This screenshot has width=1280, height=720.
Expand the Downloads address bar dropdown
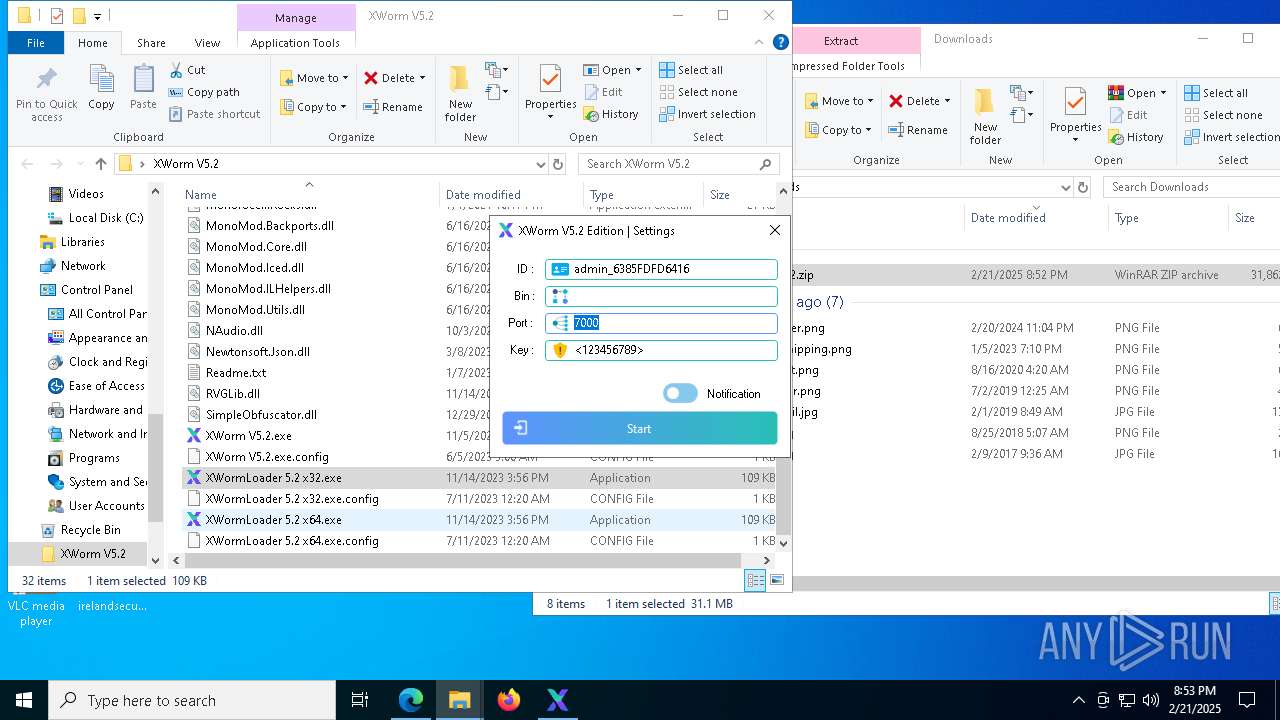pyautogui.click(x=1066, y=187)
